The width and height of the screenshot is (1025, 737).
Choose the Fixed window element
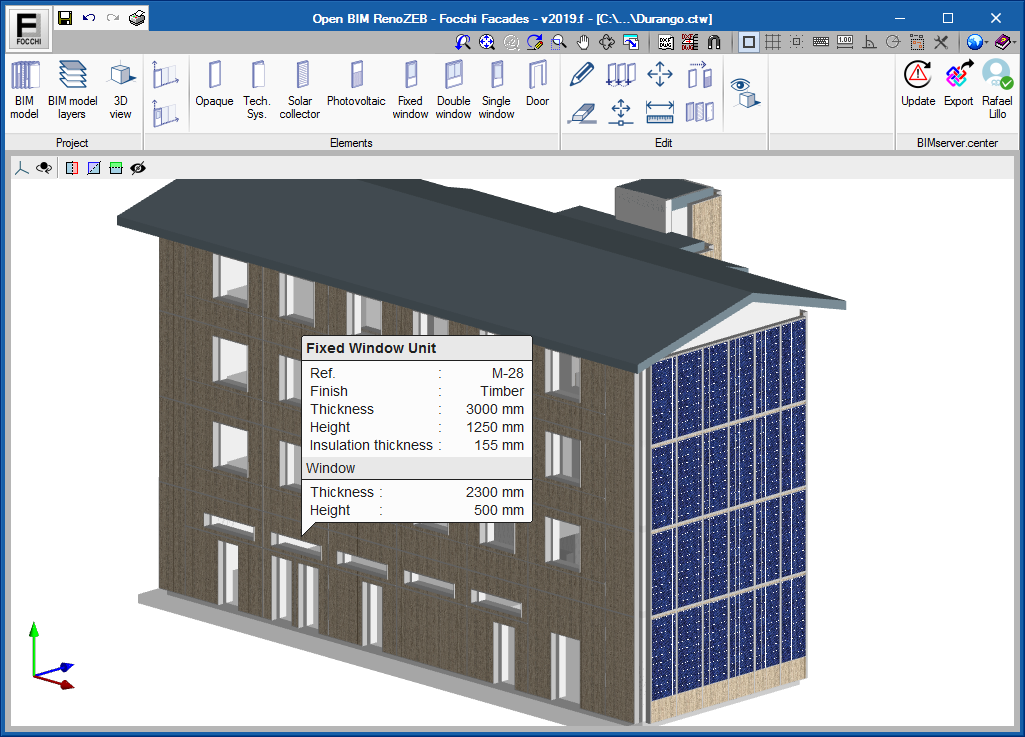[x=411, y=90]
